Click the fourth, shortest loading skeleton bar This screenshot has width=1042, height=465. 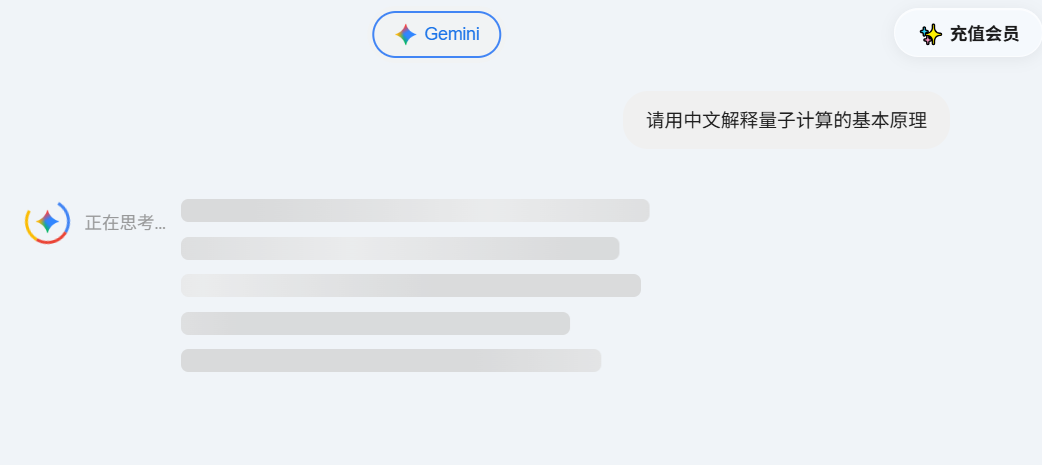(x=375, y=323)
